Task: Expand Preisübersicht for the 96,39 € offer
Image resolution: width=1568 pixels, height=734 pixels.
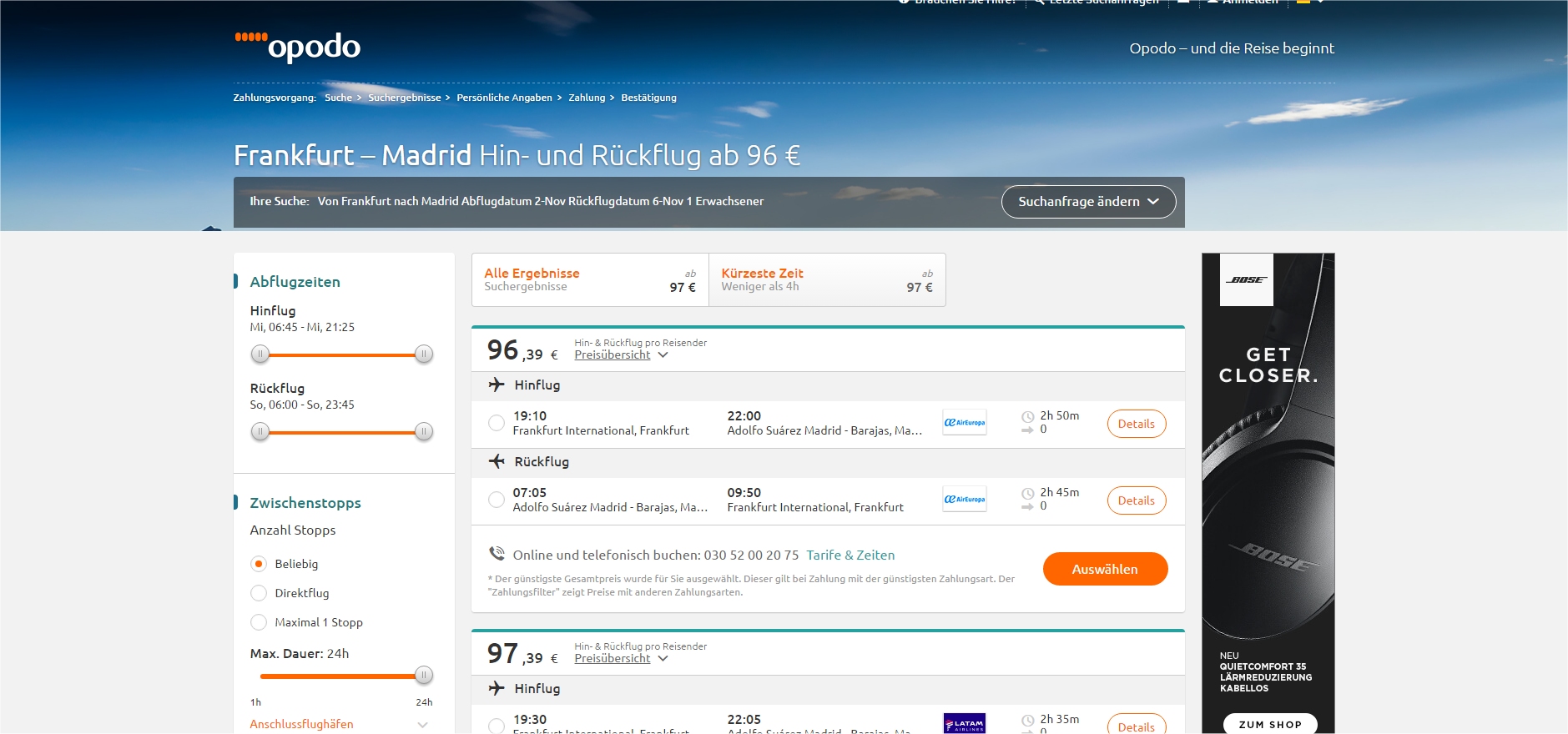Action: pyautogui.click(x=620, y=355)
